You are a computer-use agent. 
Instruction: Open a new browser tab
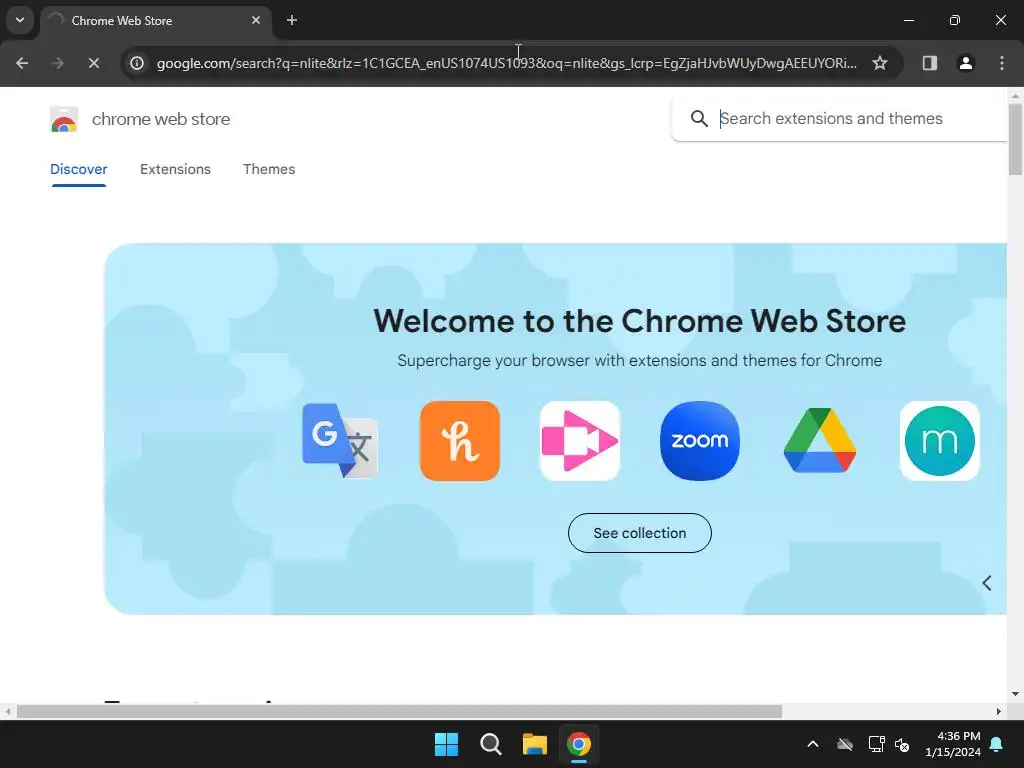click(x=292, y=20)
